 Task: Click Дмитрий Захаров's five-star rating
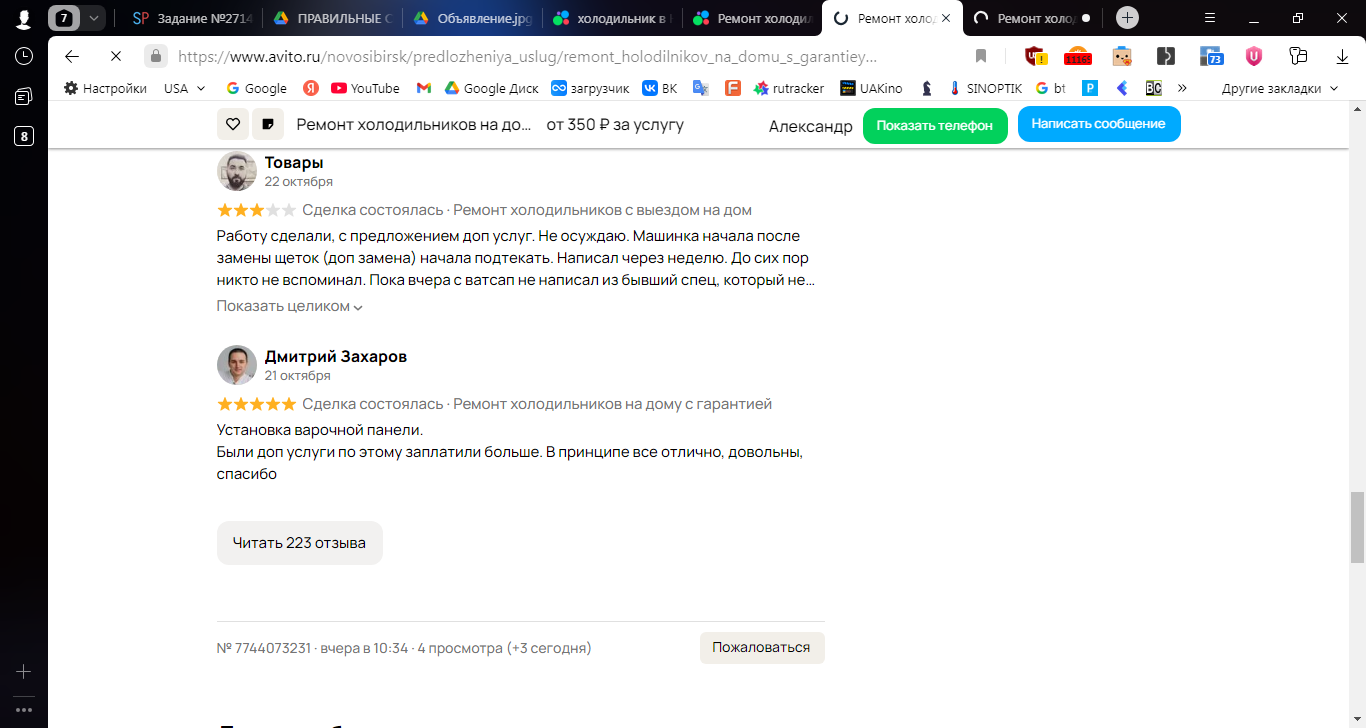point(256,404)
